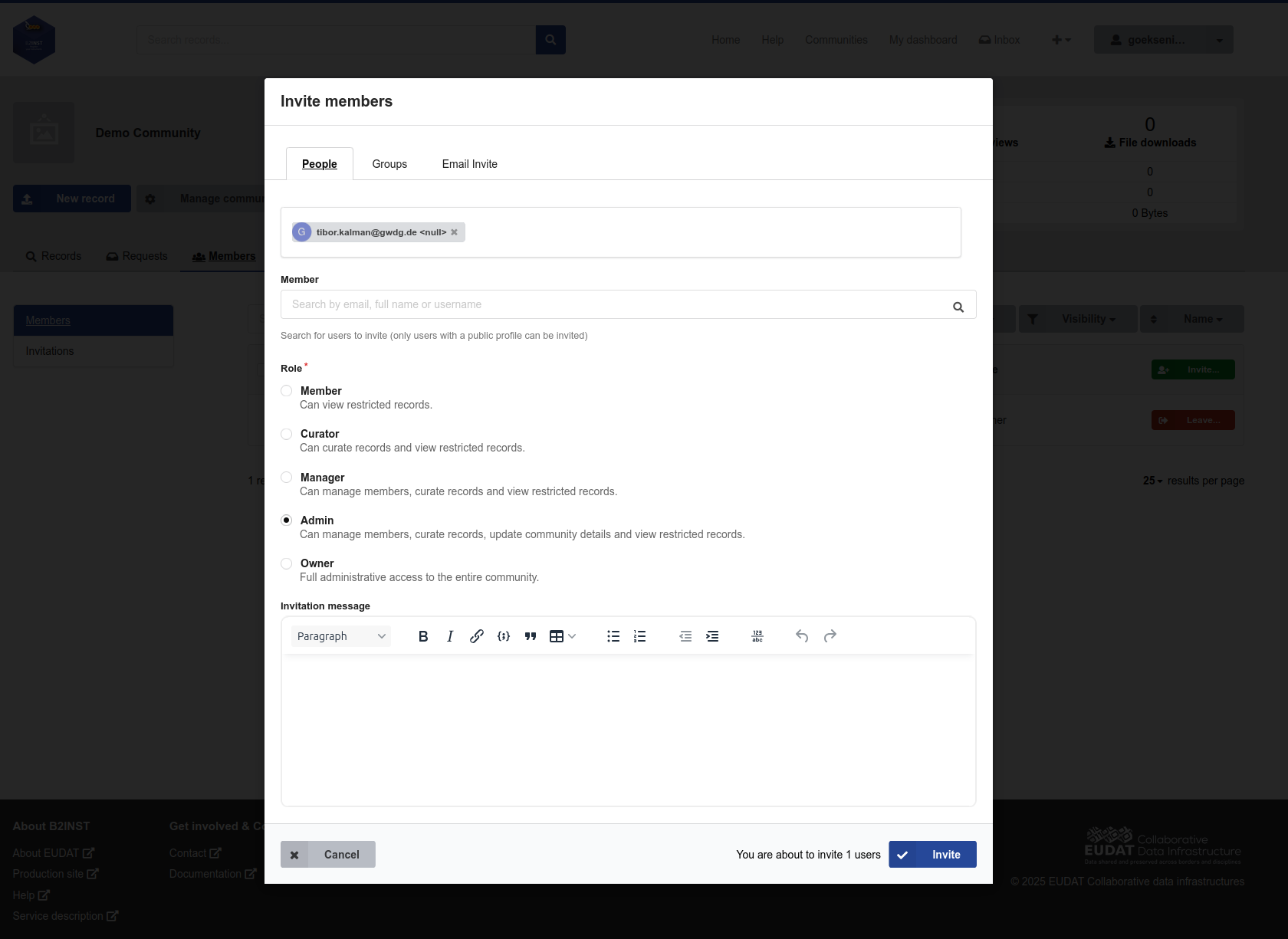Create a numbered list

[640, 636]
